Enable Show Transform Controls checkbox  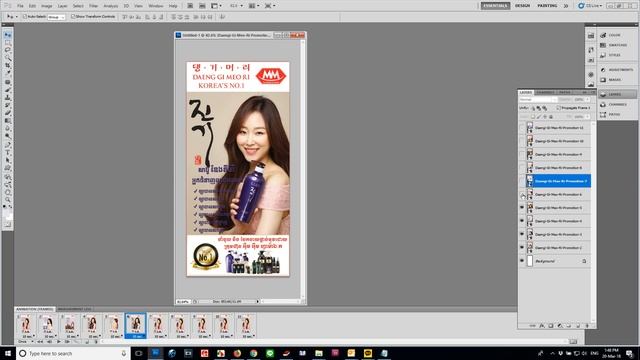pos(73,17)
